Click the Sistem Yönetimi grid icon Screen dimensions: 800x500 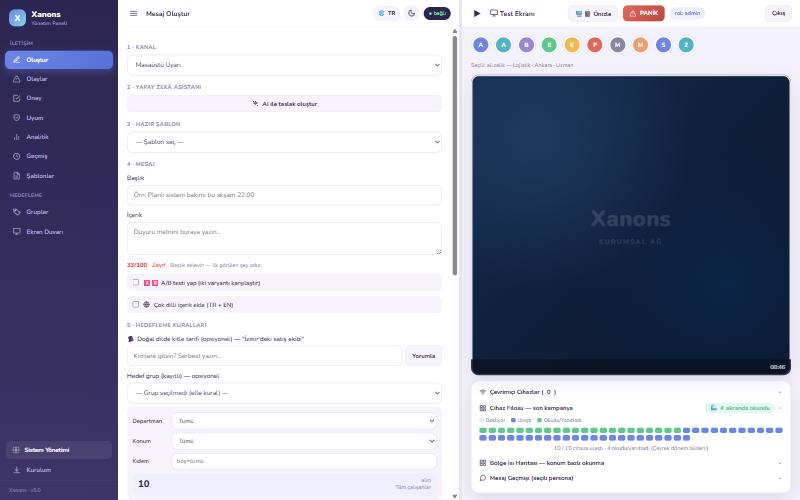[x=16, y=450]
